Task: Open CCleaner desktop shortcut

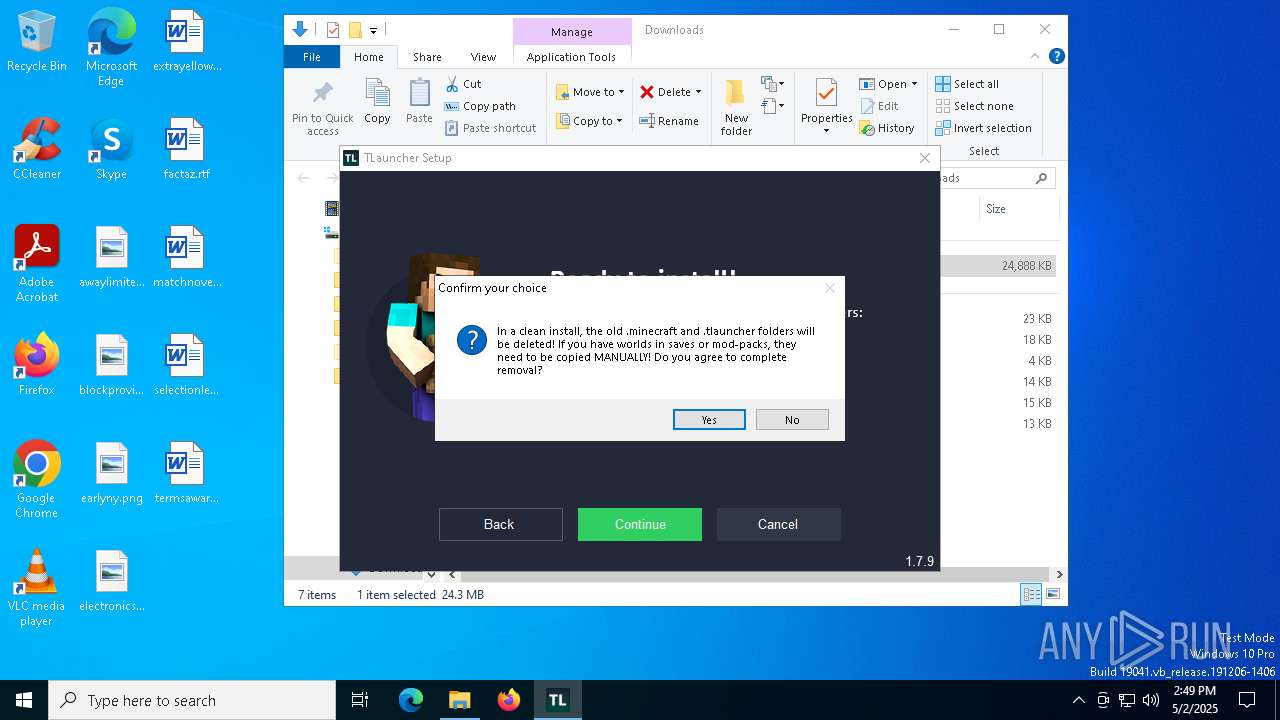Action: [x=37, y=149]
